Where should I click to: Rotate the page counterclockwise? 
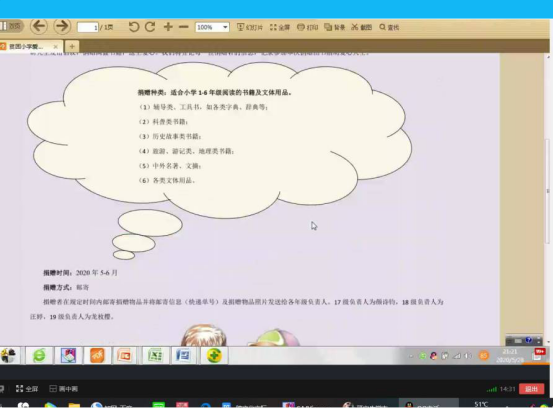pyautogui.click(x=134, y=27)
